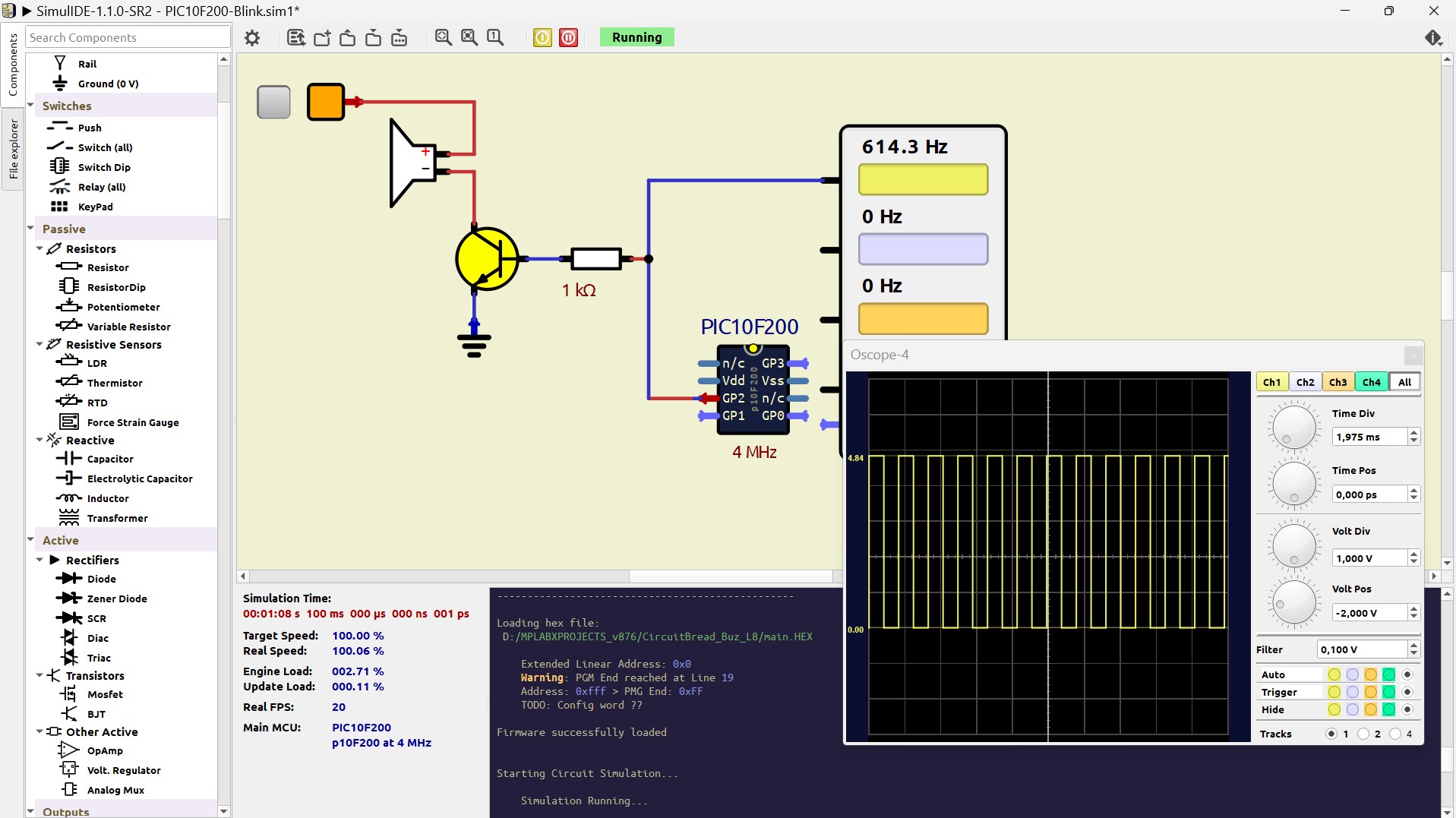Image resolution: width=1456 pixels, height=818 pixels.
Task: Select the Potentiometer component
Action: coord(123,307)
